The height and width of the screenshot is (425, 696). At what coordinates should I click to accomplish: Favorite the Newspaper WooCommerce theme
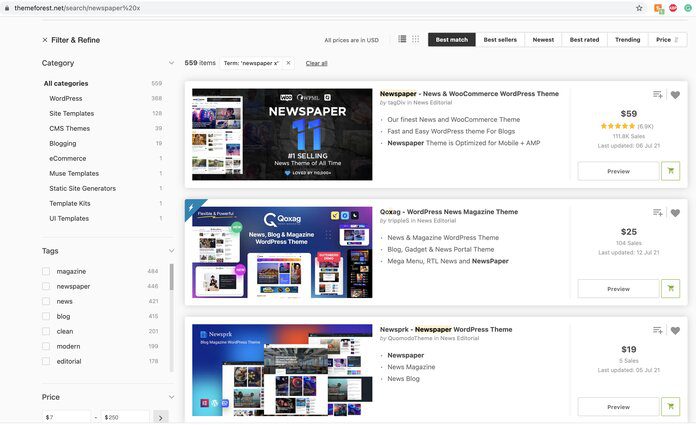click(x=675, y=95)
